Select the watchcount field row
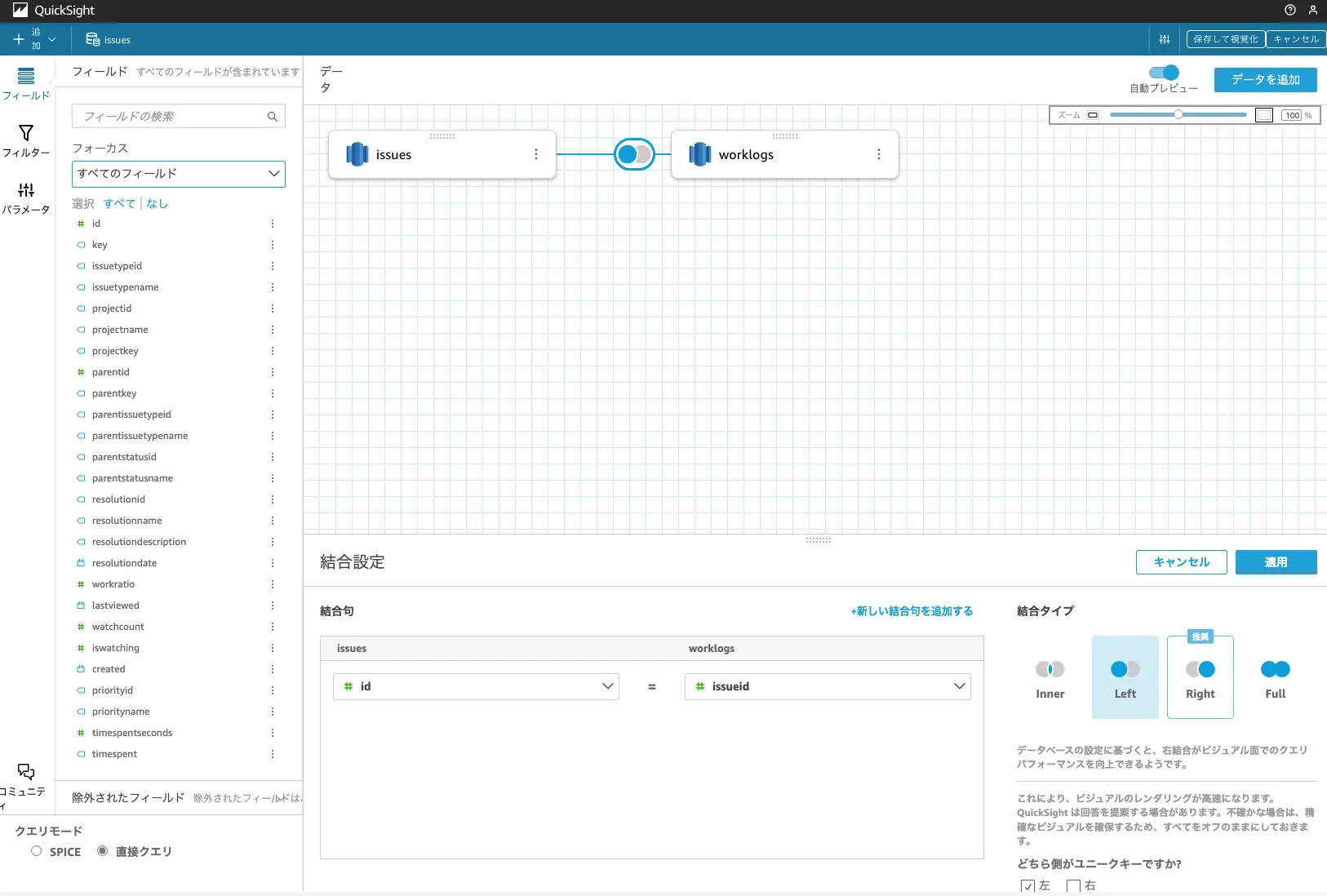The width and height of the screenshot is (1327, 896). (179, 627)
